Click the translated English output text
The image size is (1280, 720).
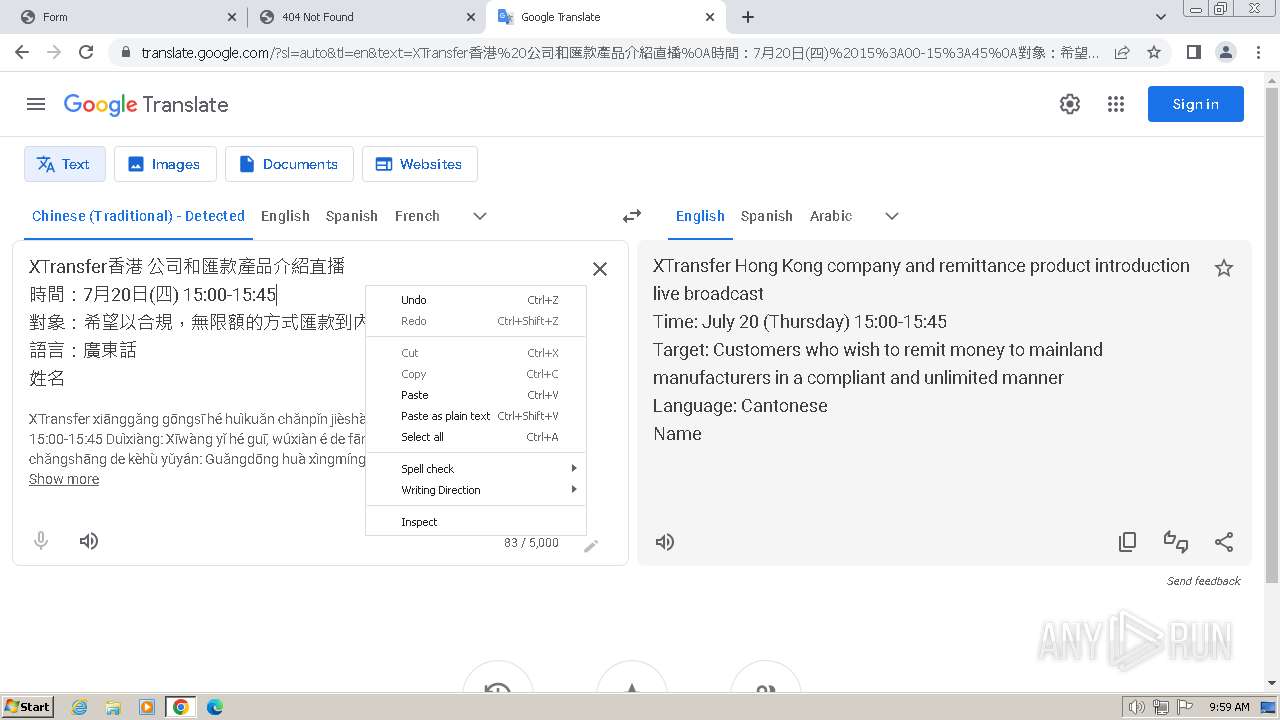921,349
